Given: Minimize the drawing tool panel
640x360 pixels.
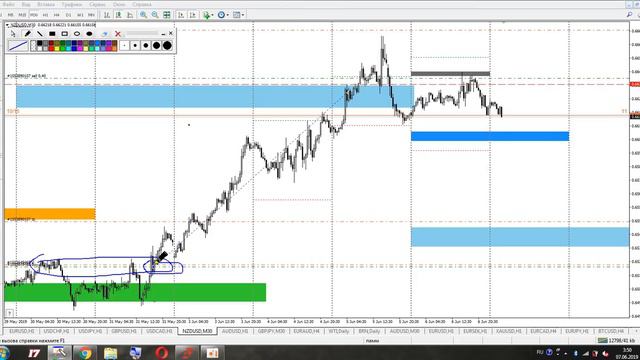Looking at the screenshot, I should 163,34.
